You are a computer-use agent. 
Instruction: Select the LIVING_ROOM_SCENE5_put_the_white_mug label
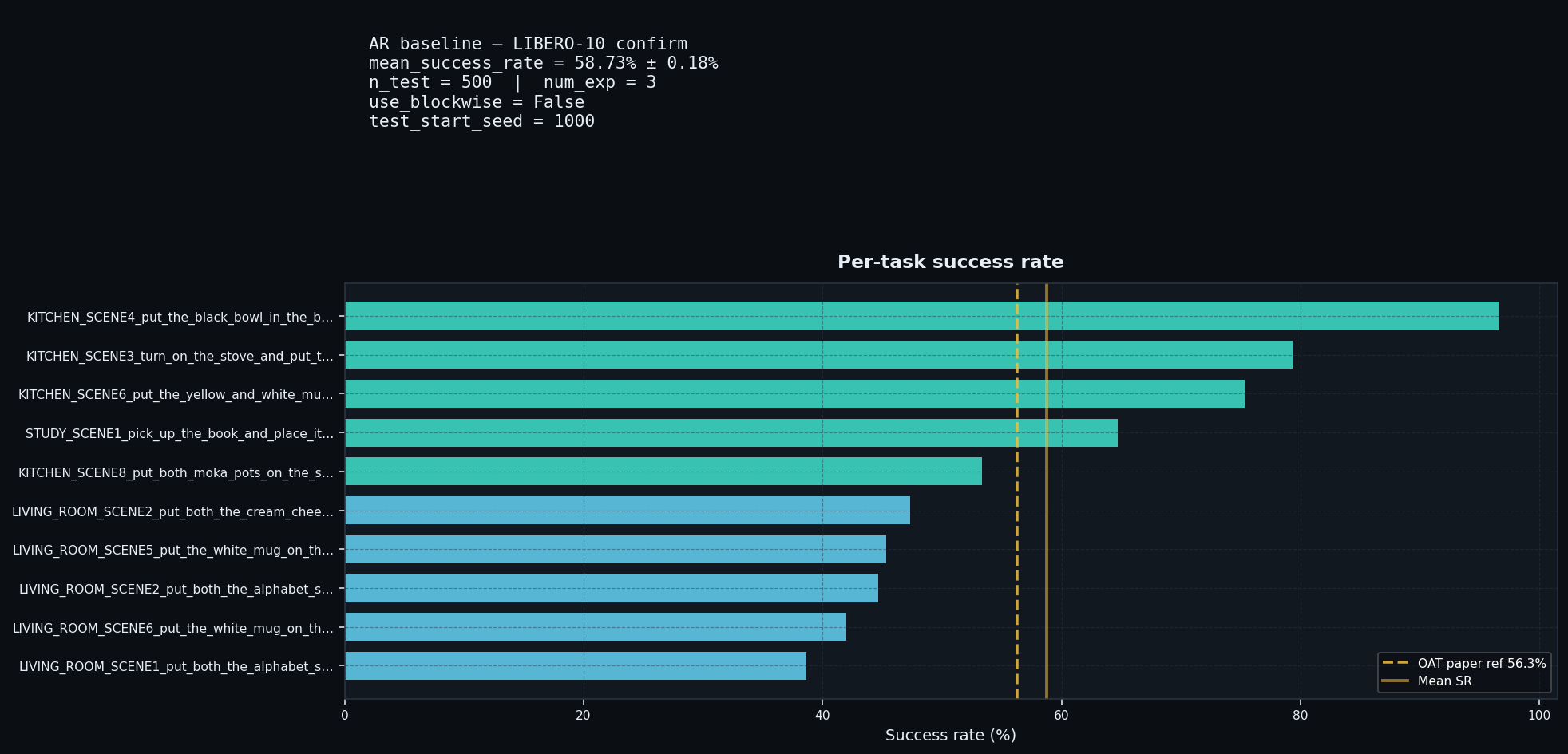click(173, 551)
